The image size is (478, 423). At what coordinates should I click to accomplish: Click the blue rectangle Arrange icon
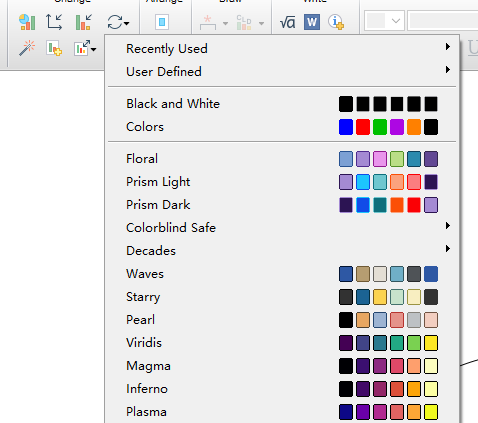click(x=162, y=22)
